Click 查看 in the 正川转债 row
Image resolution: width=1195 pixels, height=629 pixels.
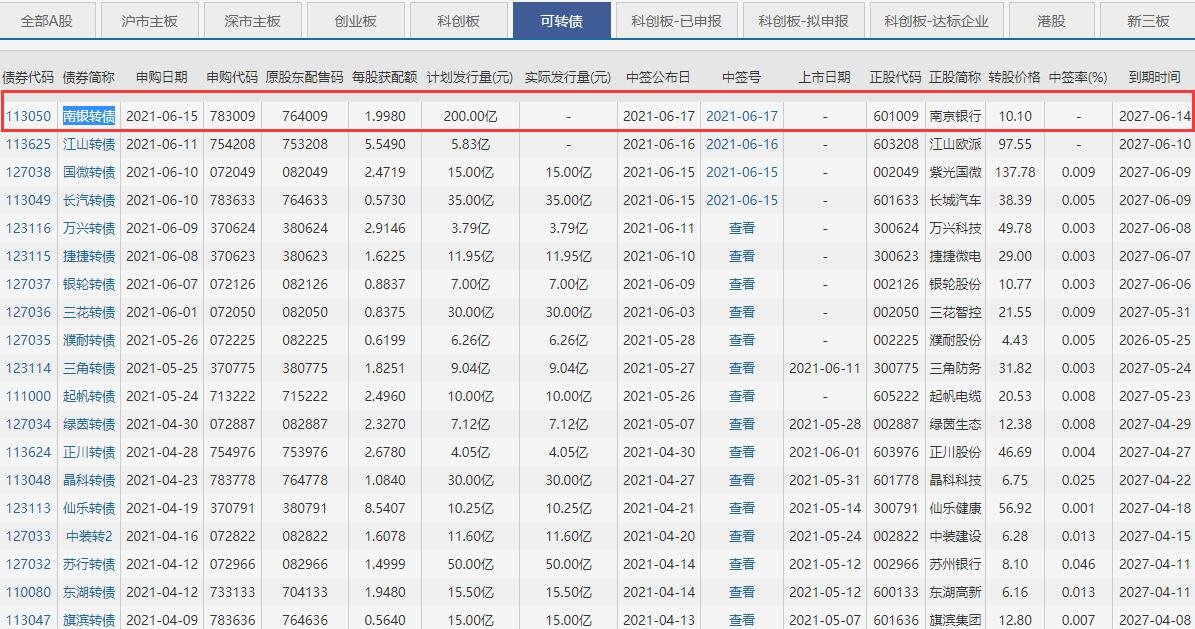[742, 452]
